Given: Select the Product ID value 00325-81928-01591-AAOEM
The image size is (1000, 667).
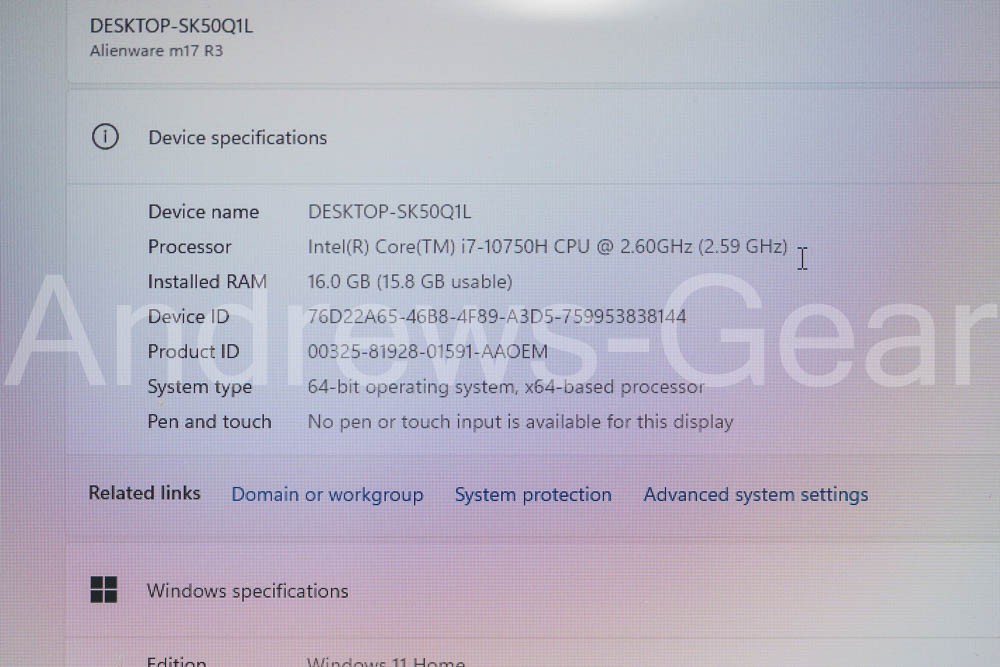Looking at the screenshot, I should pyautogui.click(x=428, y=352).
